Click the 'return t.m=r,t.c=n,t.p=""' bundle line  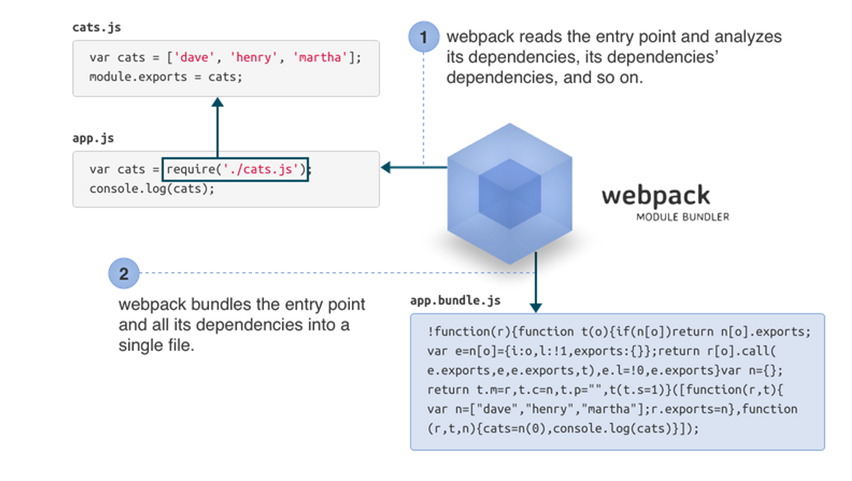pyautogui.click(x=605, y=390)
